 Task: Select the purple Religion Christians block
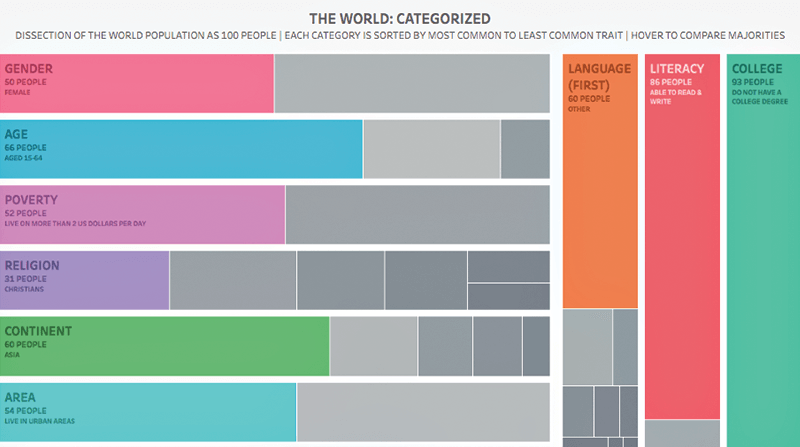pos(85,279)
